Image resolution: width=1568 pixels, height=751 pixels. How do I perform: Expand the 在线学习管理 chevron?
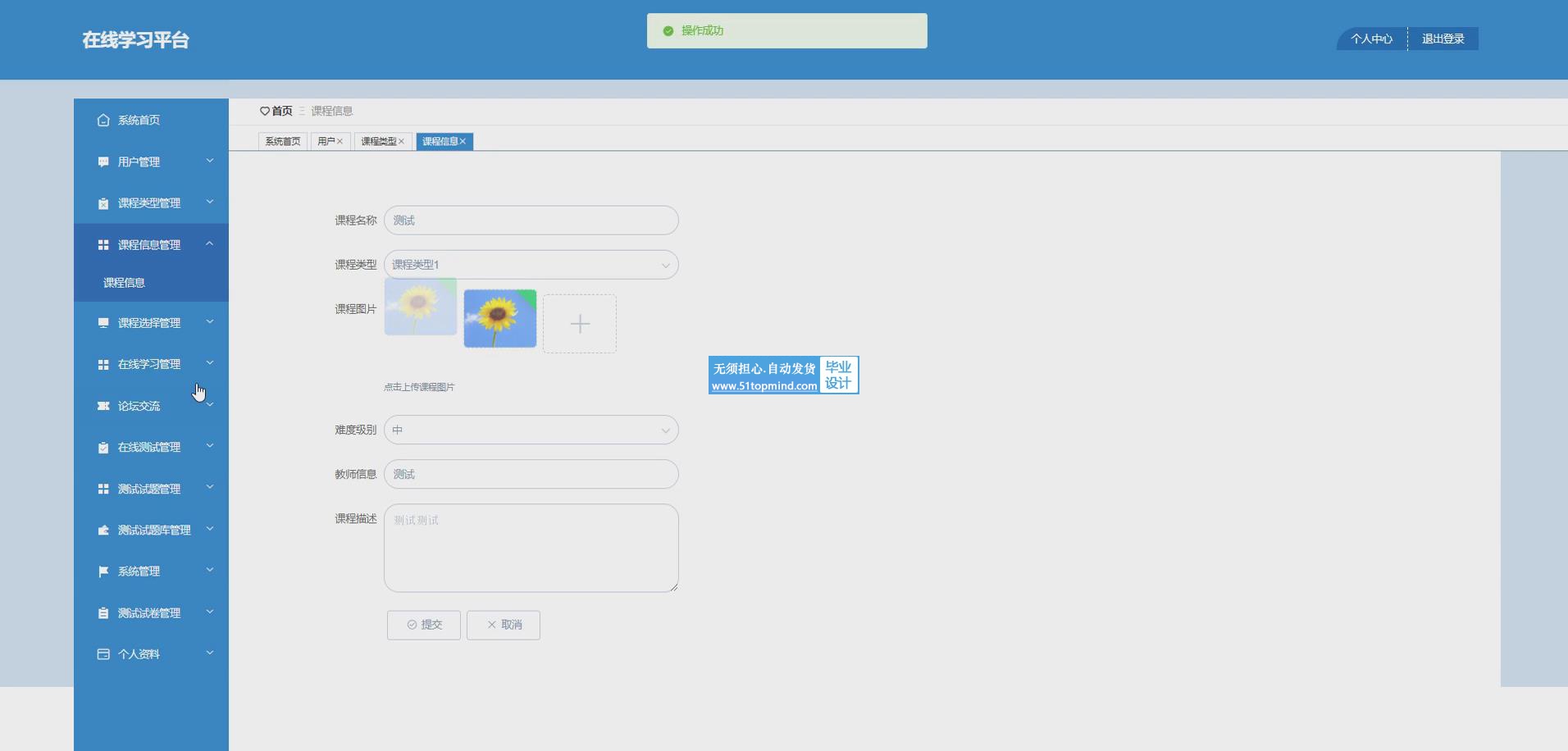pyautogui.click(x=210, y=362)
